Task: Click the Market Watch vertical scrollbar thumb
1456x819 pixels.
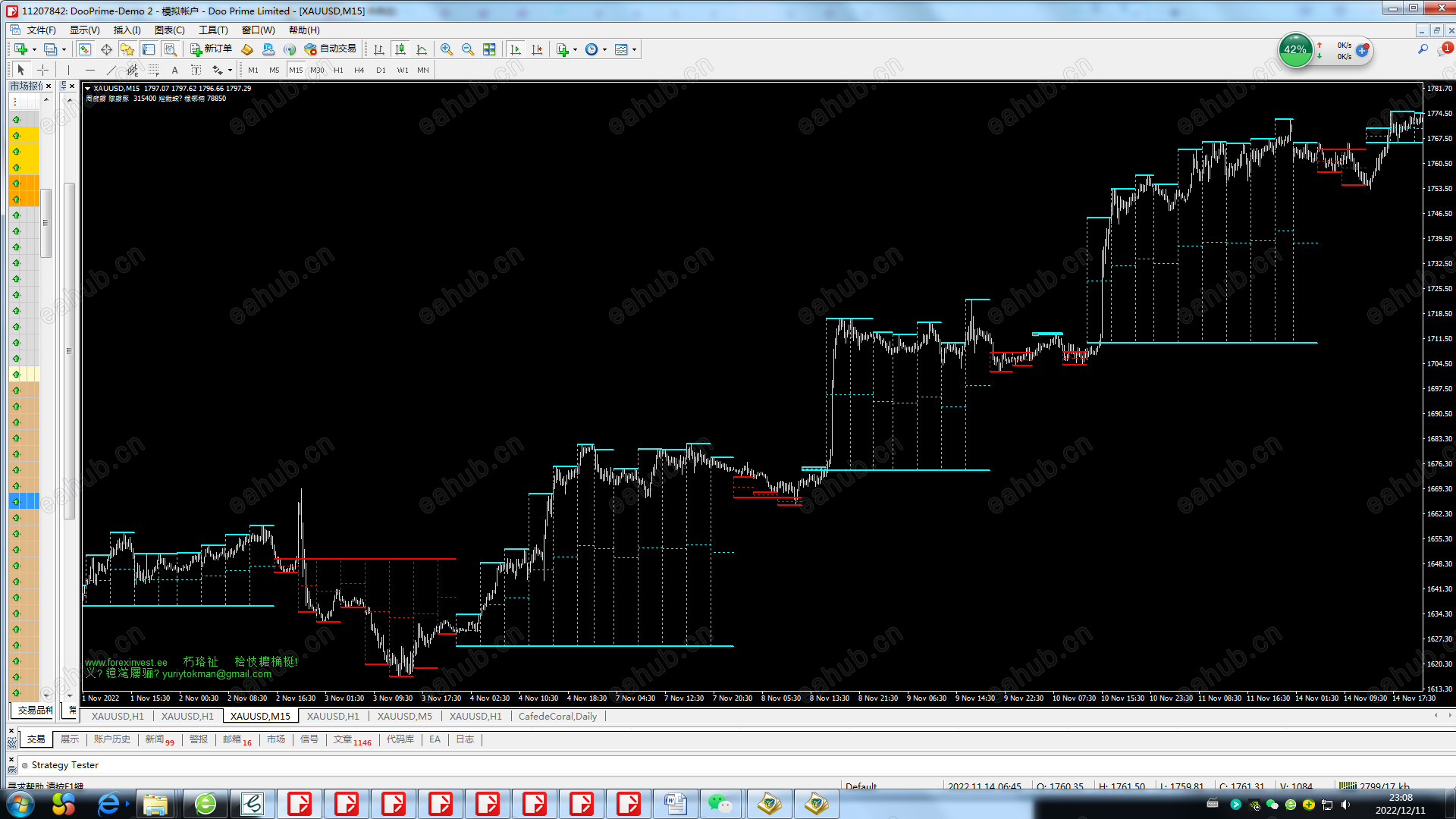Action: pos(45,222)
